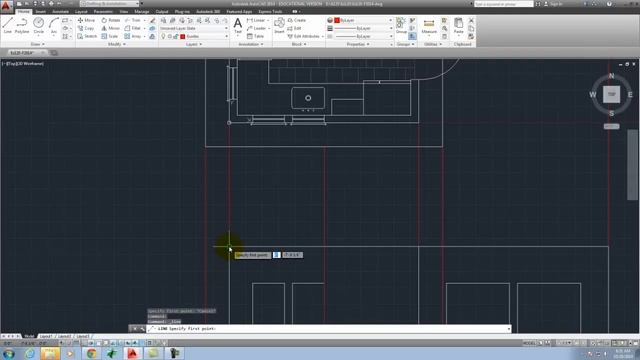Click the red object color swatch
This screenshot has height=360, width=640.
point(337,20)
